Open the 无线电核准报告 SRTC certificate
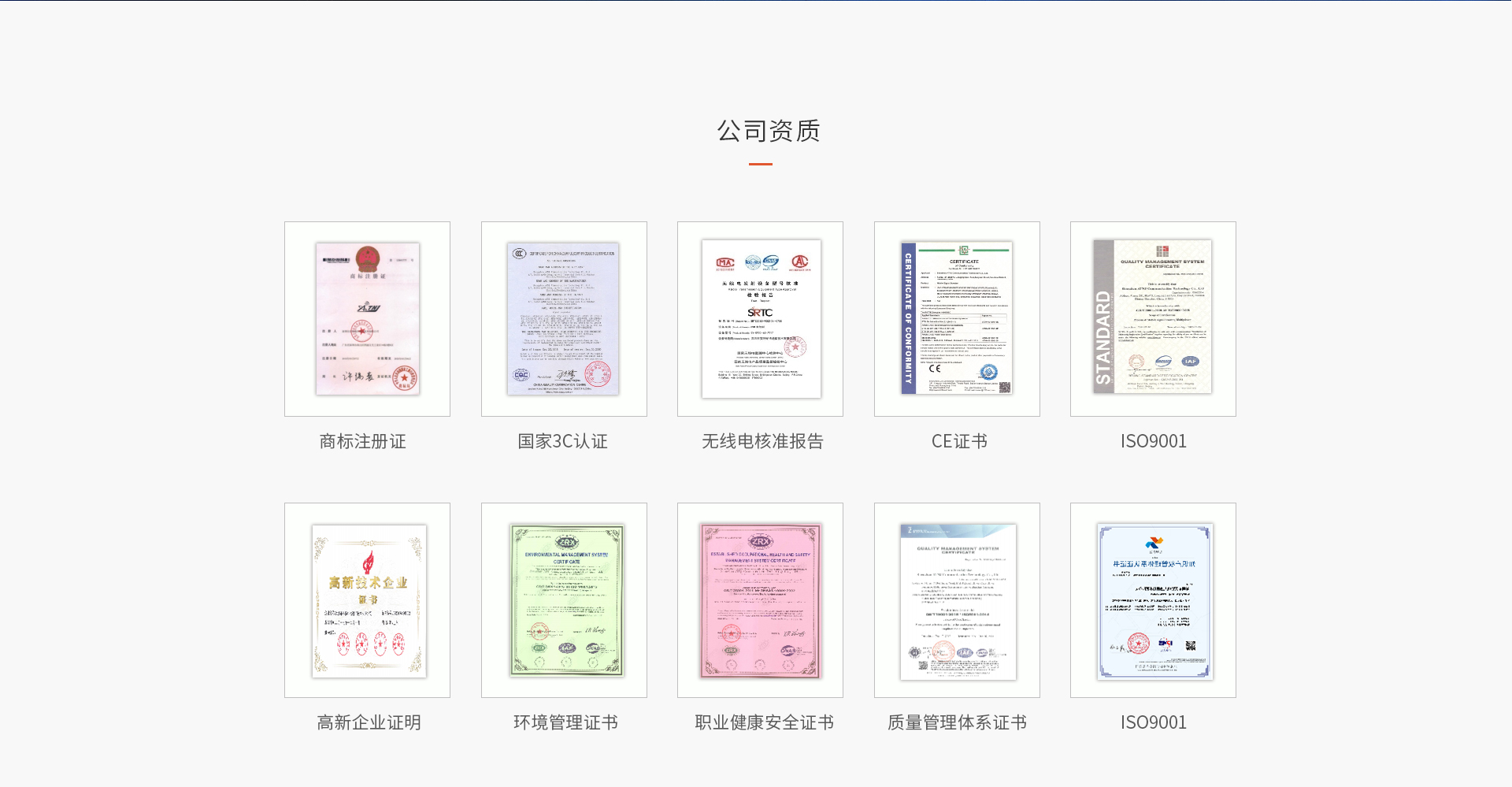 [759, 318]
